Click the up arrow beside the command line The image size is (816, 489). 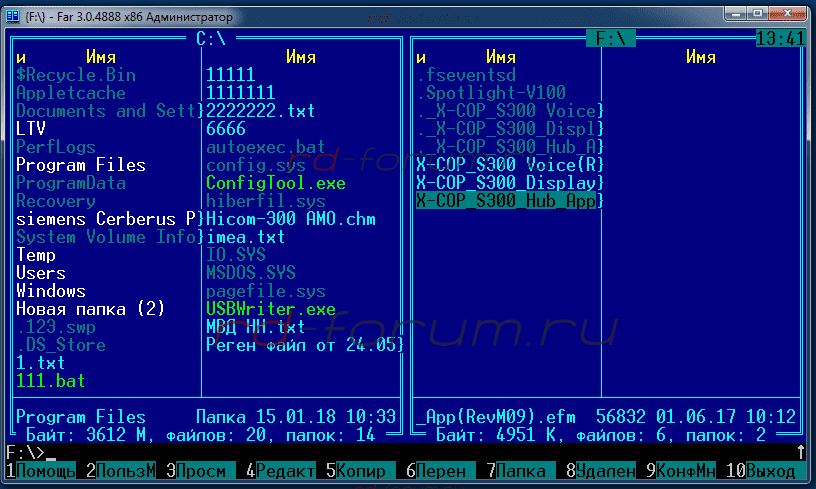pos(800,452)
